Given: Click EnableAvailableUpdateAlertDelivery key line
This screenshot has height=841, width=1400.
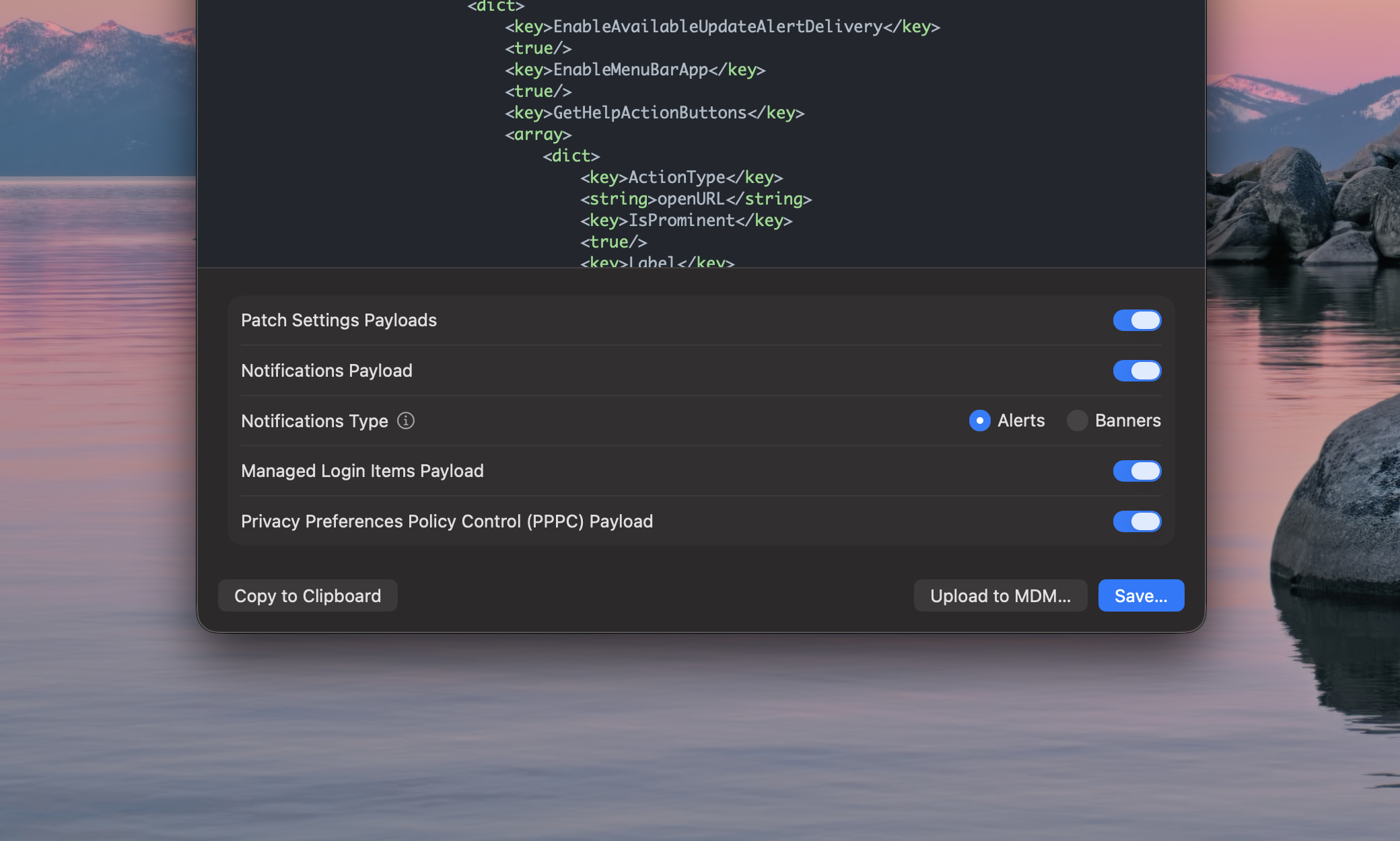Looking at the screenshot, I should coord(722,26).
